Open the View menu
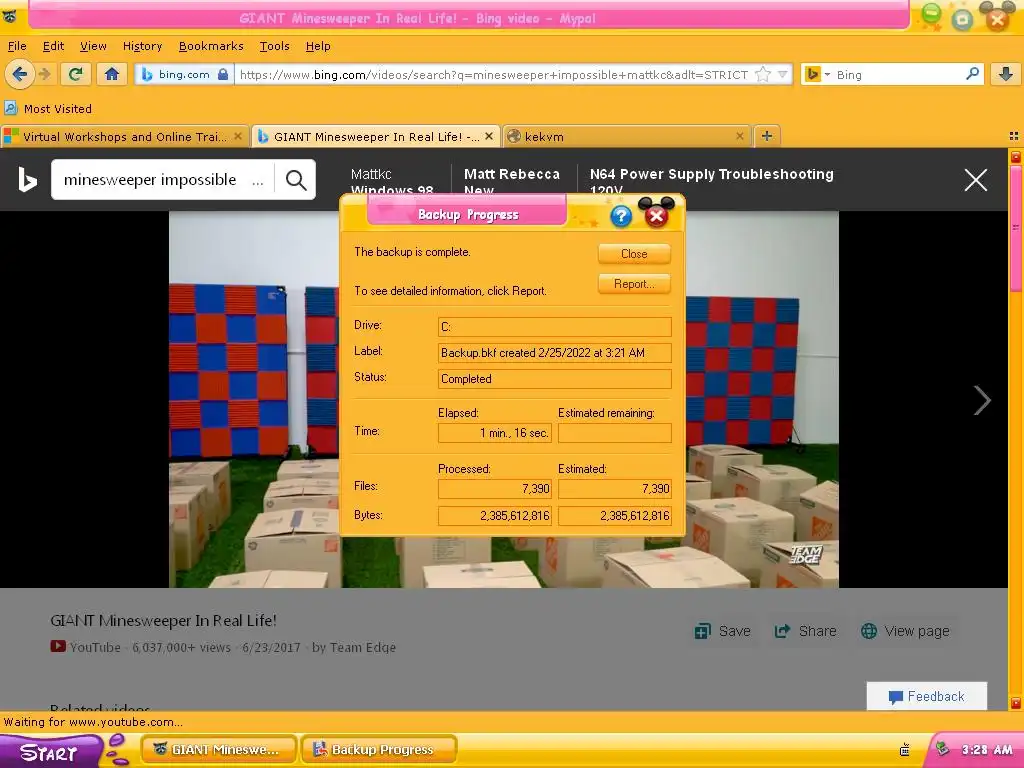 [93, 46]
